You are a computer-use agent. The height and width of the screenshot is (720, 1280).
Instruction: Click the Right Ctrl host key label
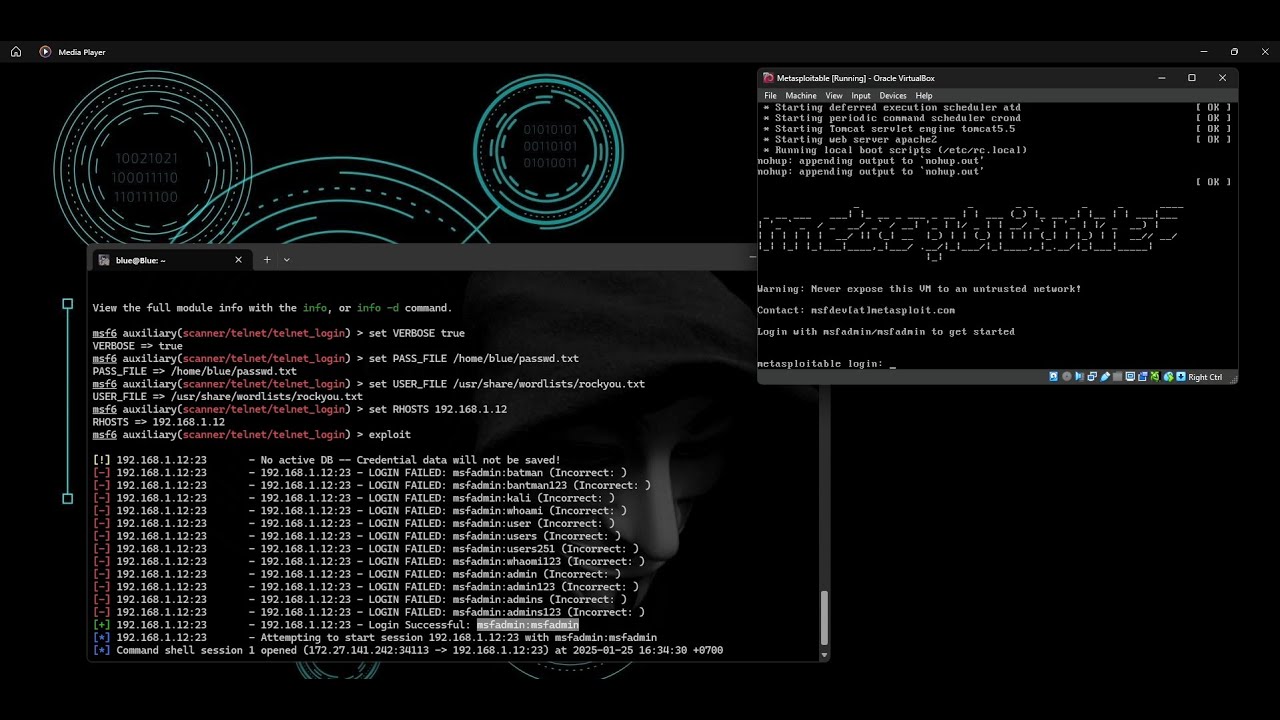1205,377
